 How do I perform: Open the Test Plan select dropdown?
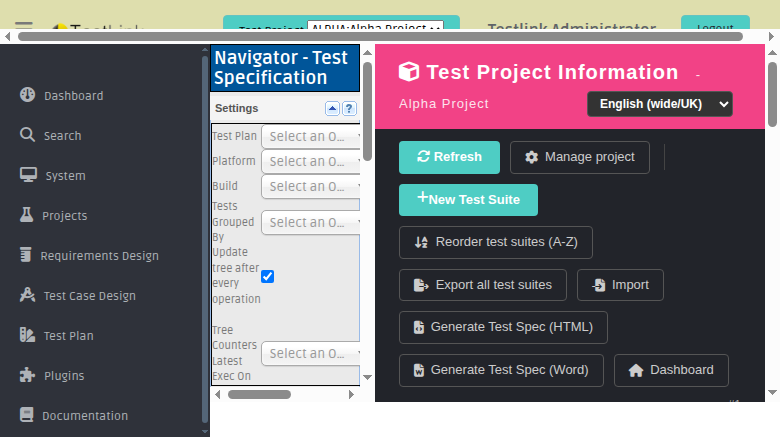coord(311,136)
